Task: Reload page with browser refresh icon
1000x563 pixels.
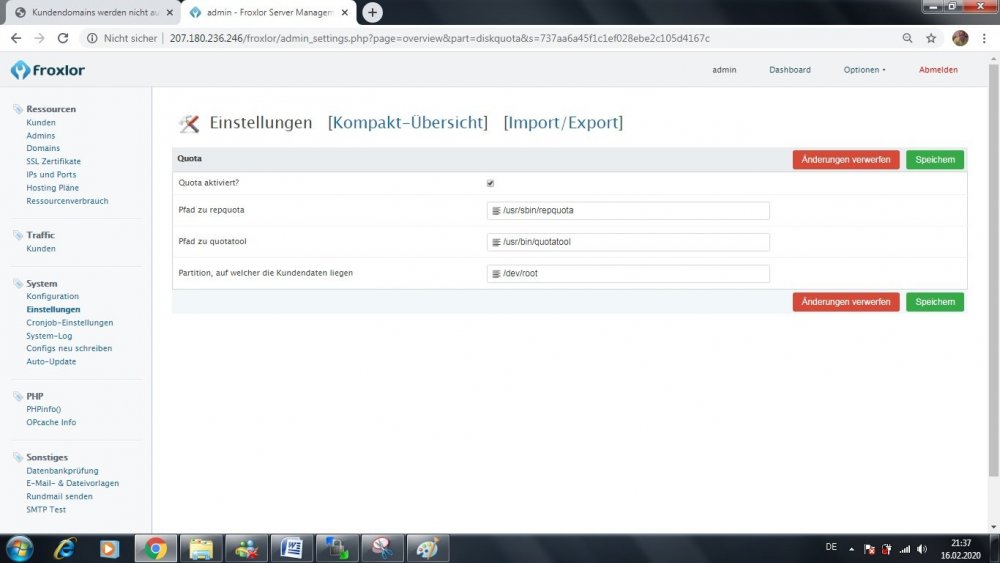Action: (63, 38)
